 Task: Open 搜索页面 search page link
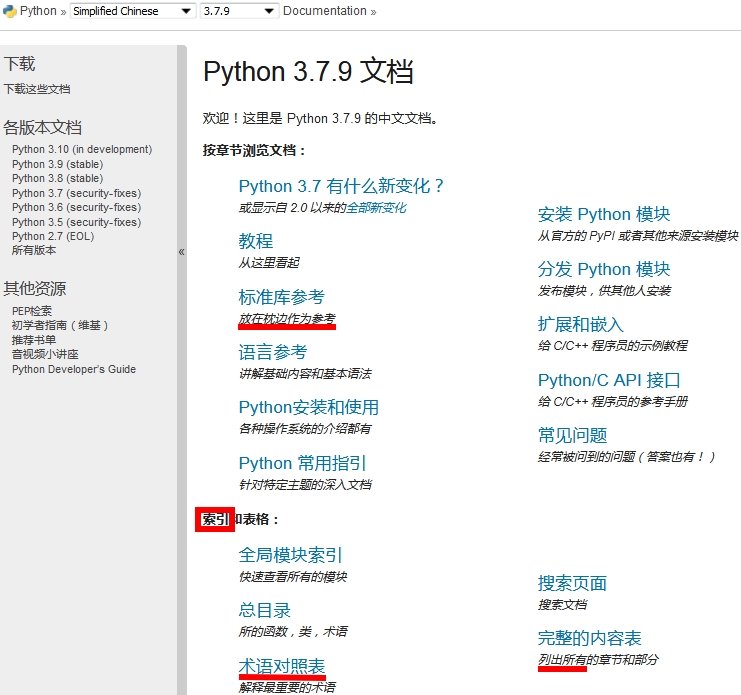[x=572, y=583]
